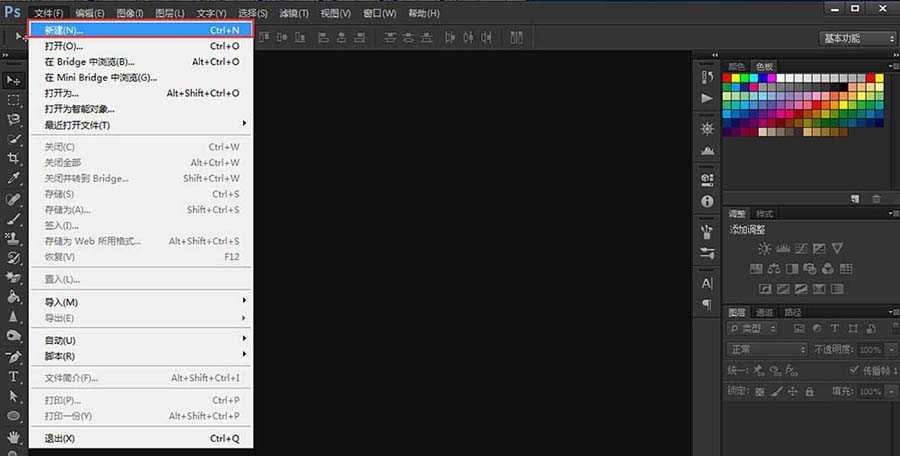Click 退出(X) to quit Photoshop

click(140, 438)
